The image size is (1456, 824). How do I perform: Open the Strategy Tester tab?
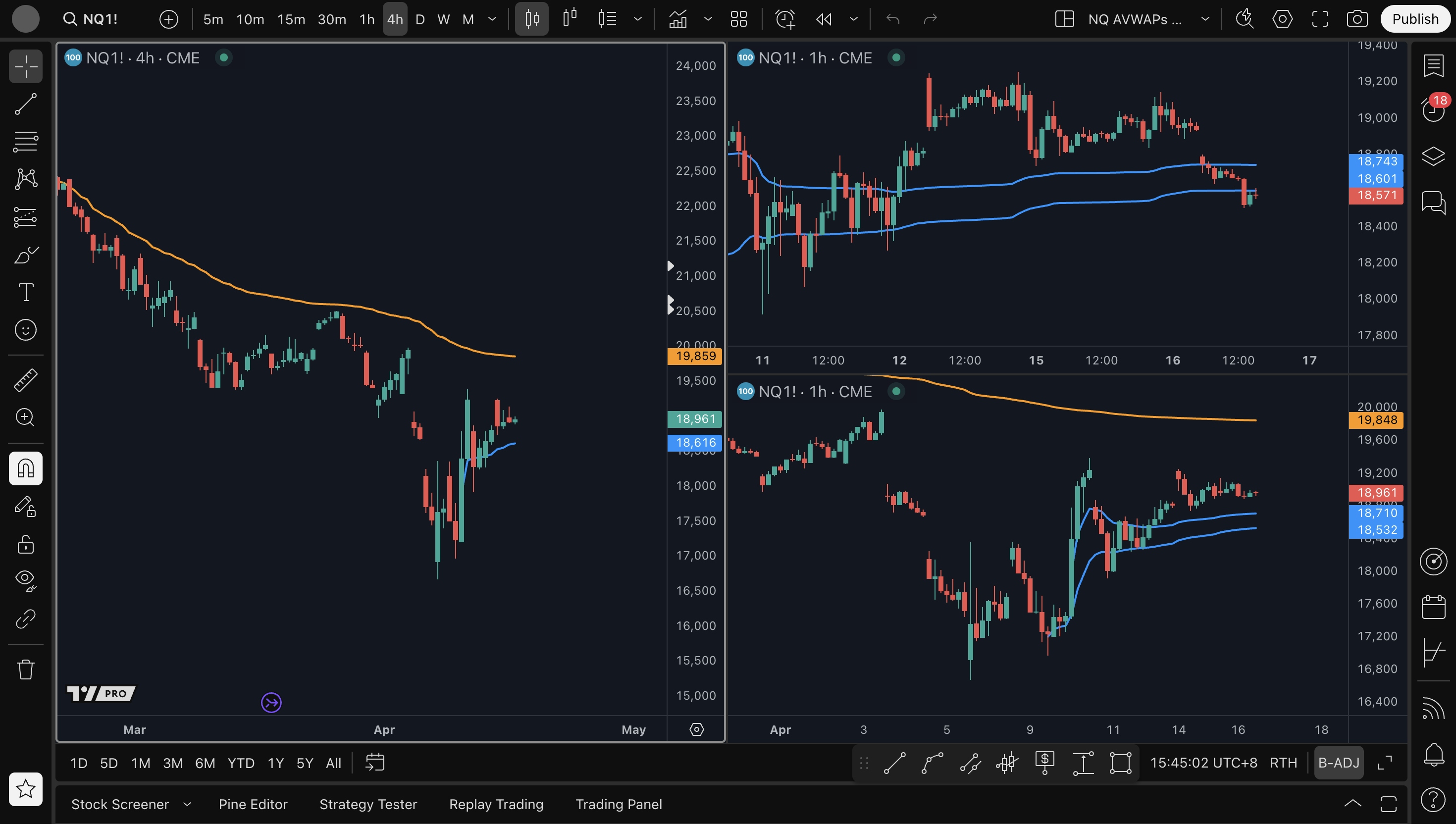coord(368,804)
